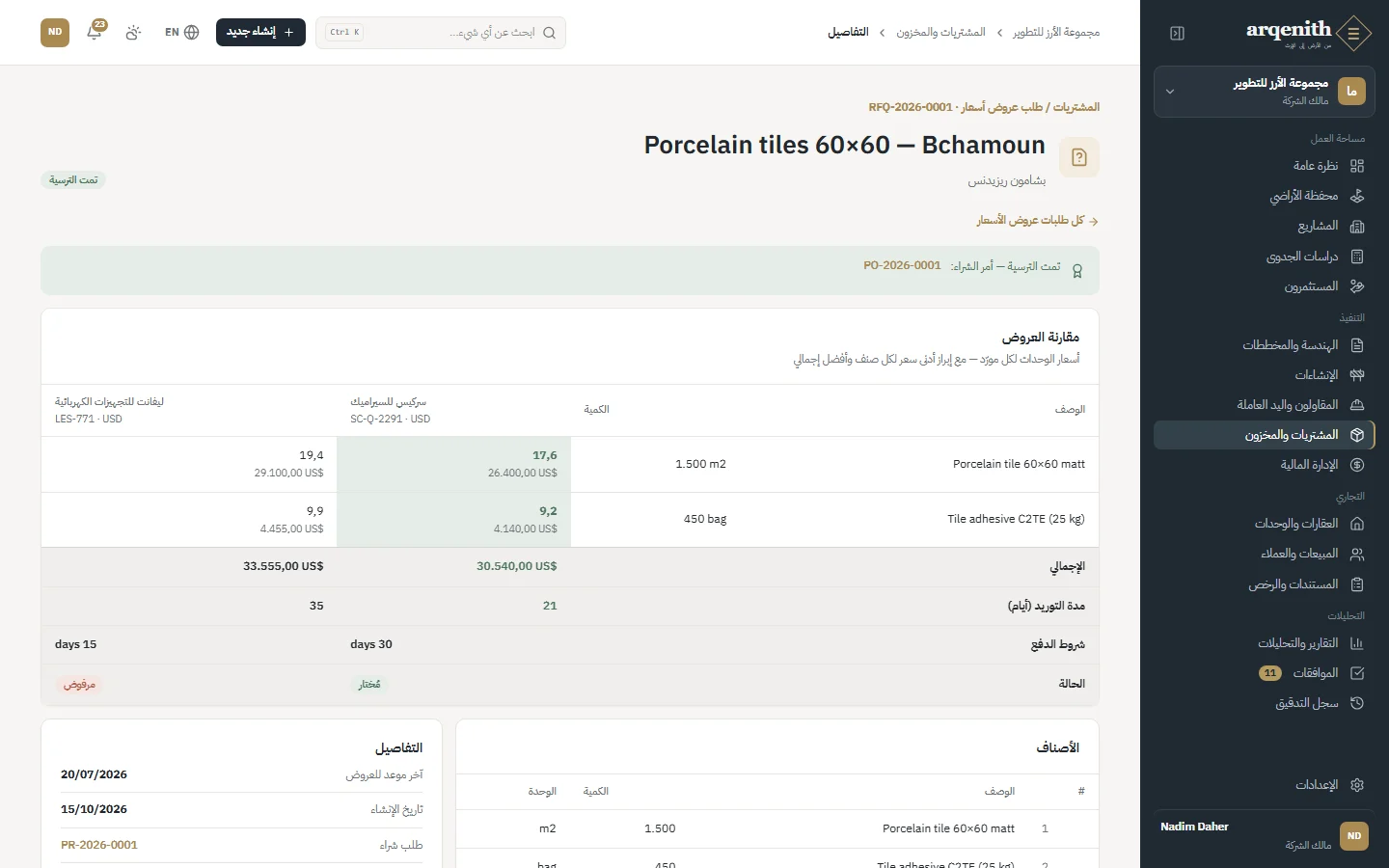
Task: Switch language with EN globe button
Action: (x=181, y=32)
